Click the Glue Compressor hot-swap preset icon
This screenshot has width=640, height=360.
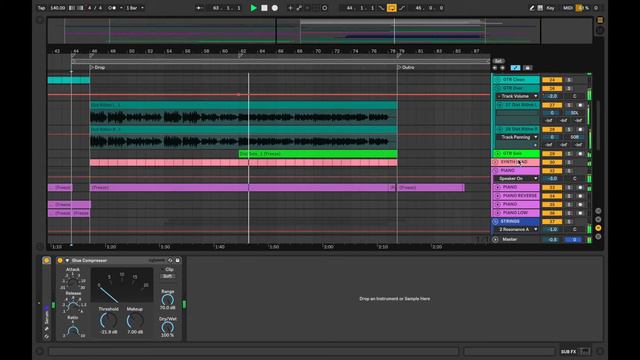171,260
